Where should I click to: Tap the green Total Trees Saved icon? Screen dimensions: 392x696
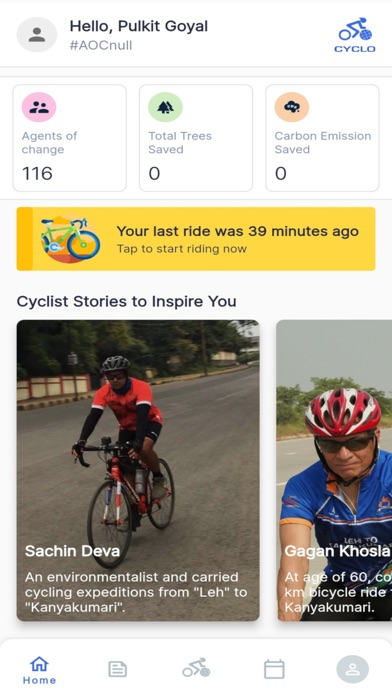165,107
